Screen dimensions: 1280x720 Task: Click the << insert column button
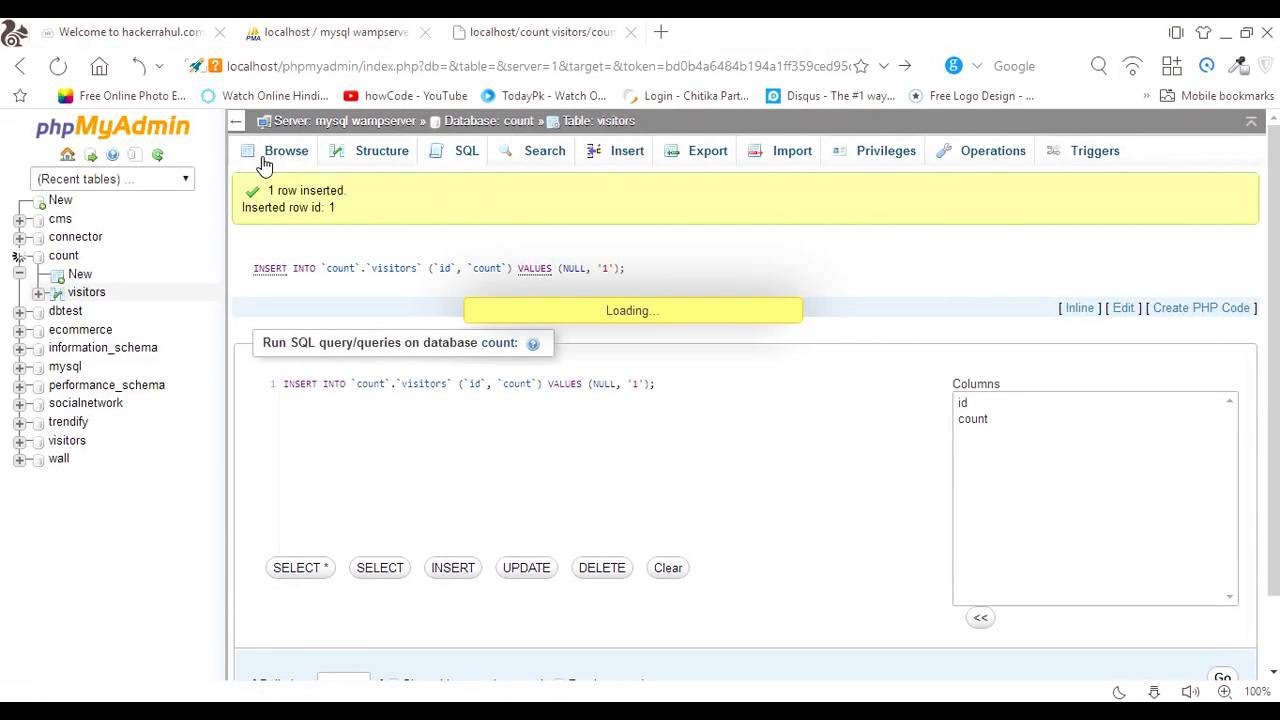[980, 618]
